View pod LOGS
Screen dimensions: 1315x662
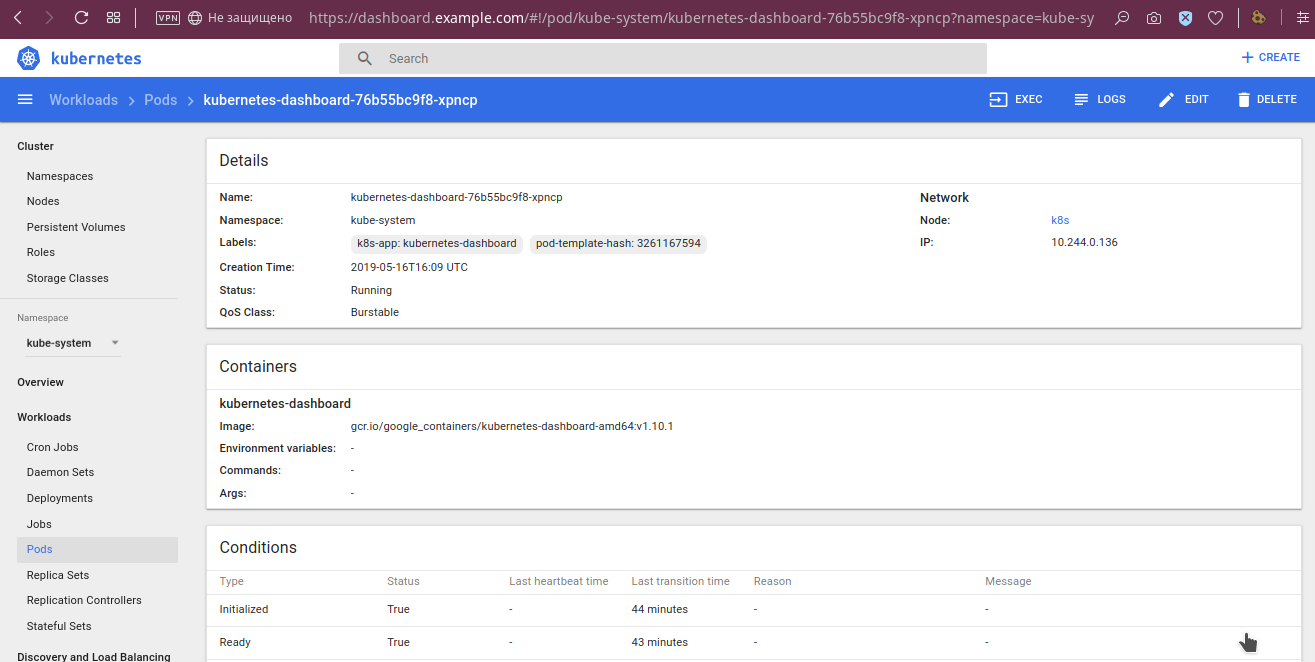coord(1099,100)
